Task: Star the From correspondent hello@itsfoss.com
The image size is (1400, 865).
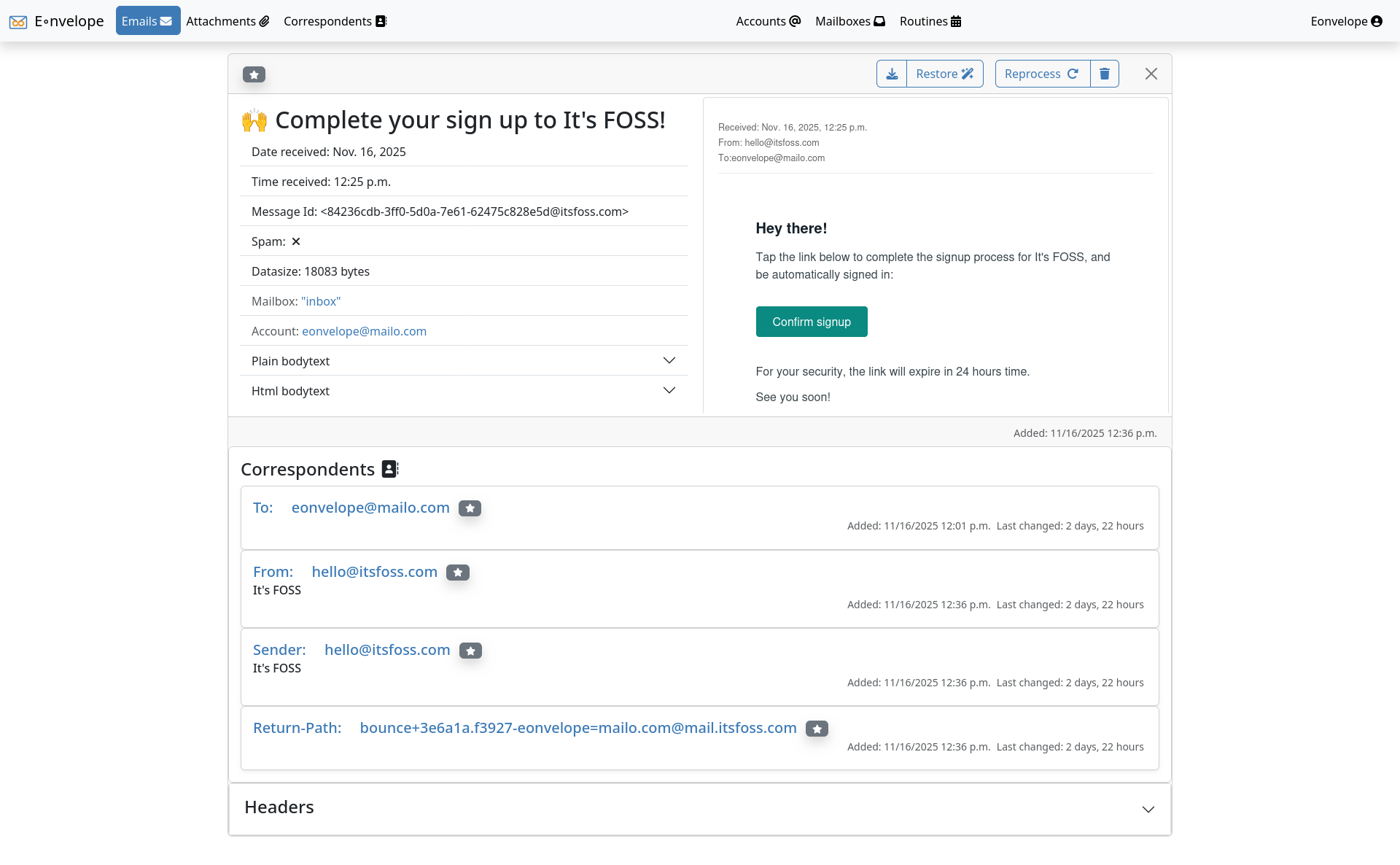Action: click(458, 573)
